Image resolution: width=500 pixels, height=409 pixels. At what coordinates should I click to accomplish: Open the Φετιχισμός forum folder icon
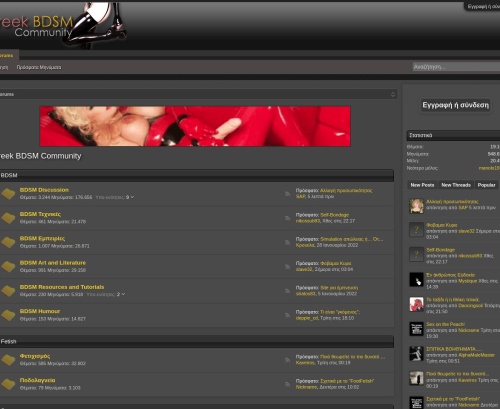pyautogui.click(x=8, y=360)
